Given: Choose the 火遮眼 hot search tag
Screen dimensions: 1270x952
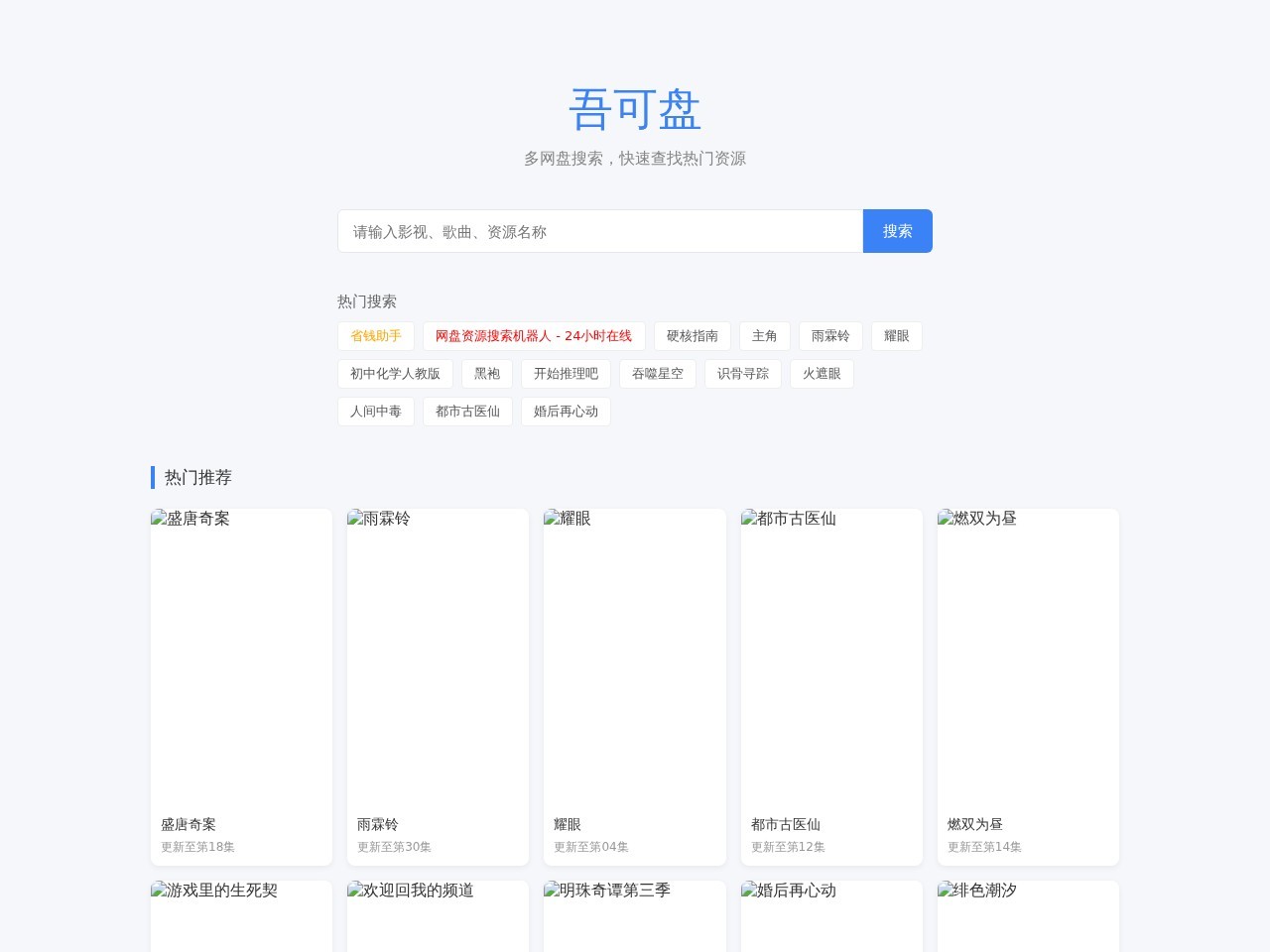Looking at the screenshot, I should [x=822, y=374].
